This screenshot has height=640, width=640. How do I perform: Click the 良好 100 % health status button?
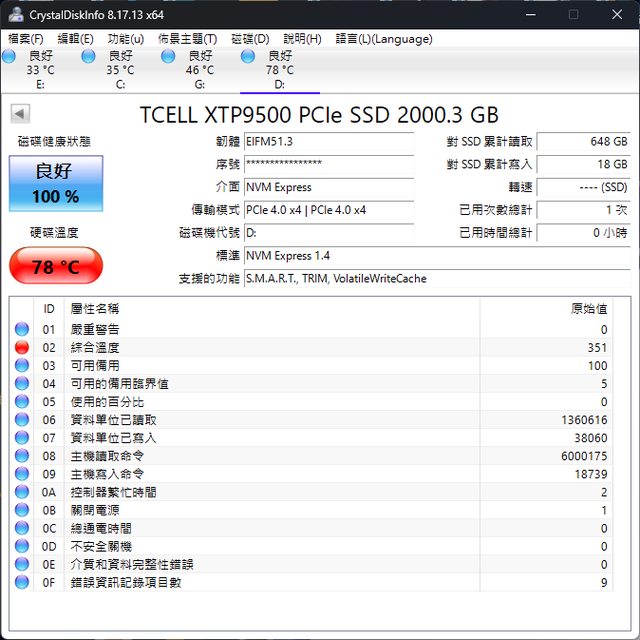click(56, 183)
